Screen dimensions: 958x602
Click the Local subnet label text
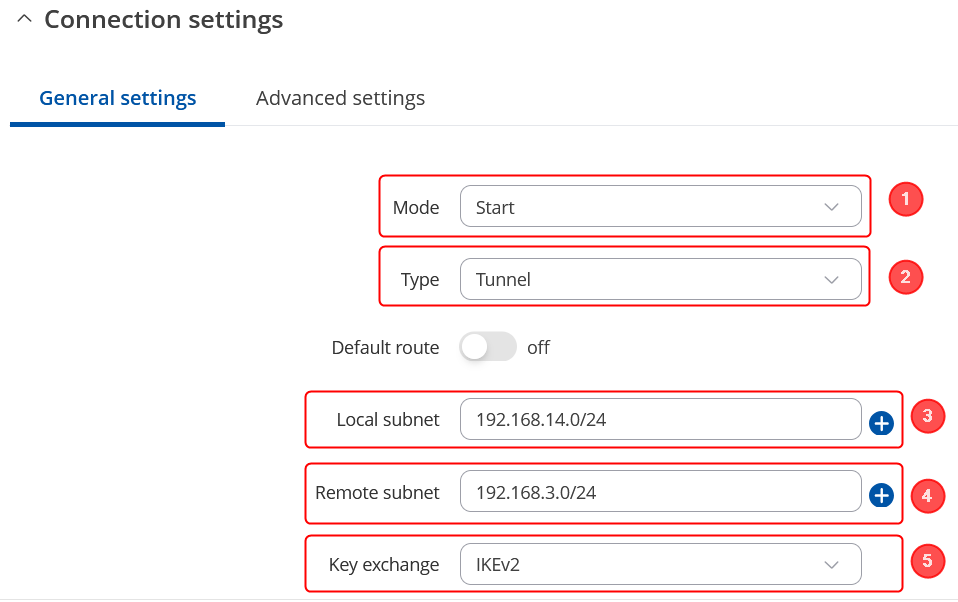click(x=387, y=419)
